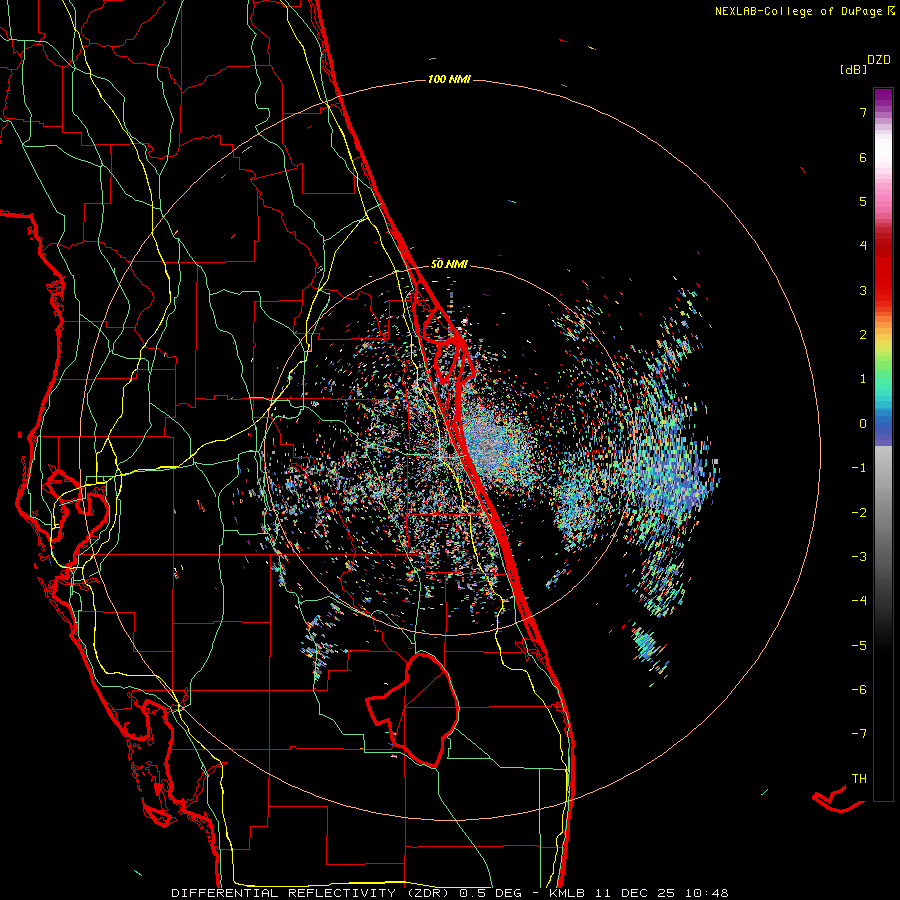900x900 pixels.
Task: Select the 100 NMI range ring label
Action: point(449,79)
